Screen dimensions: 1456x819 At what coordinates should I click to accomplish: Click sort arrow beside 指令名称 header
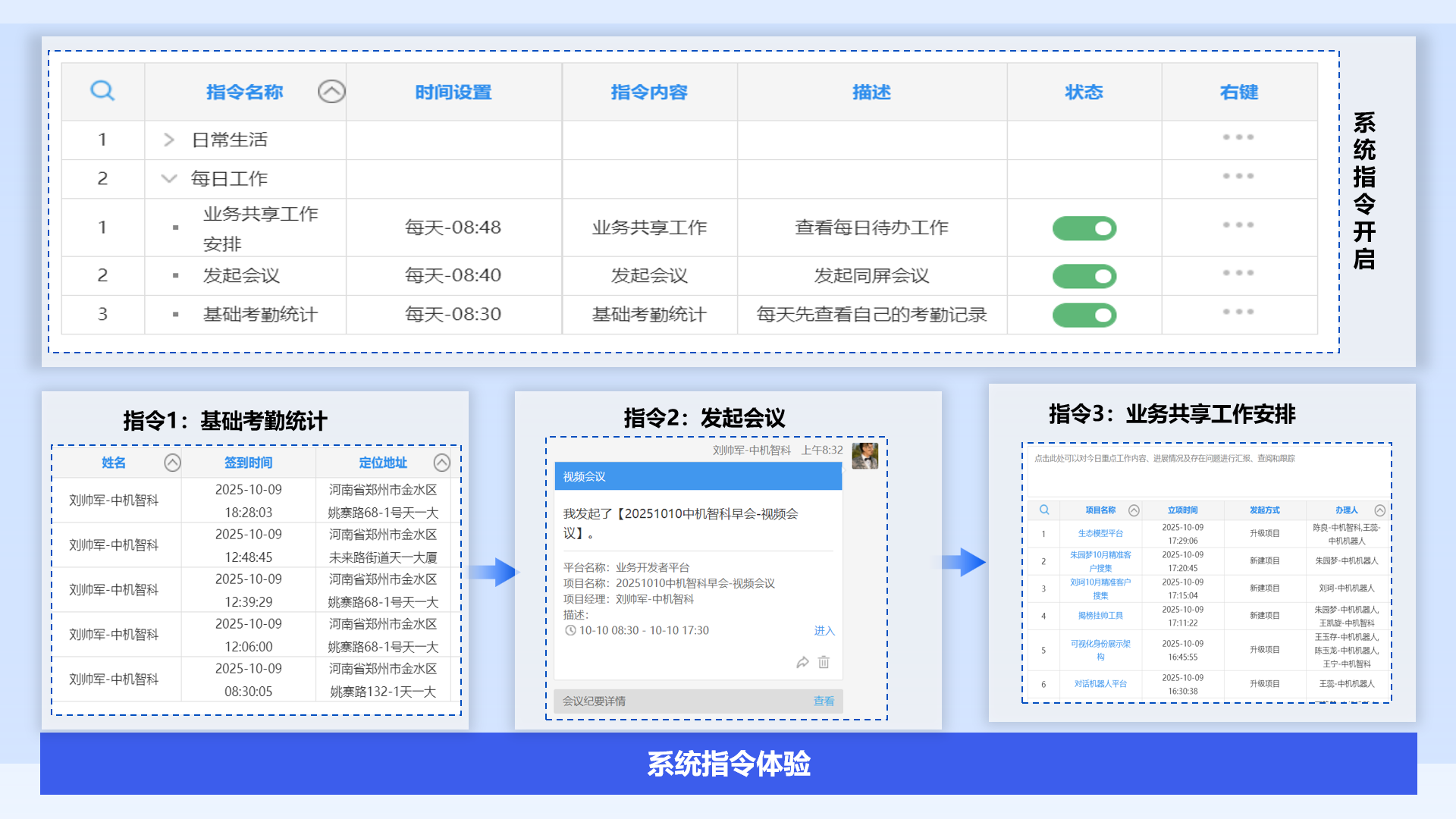pos(331,92)
